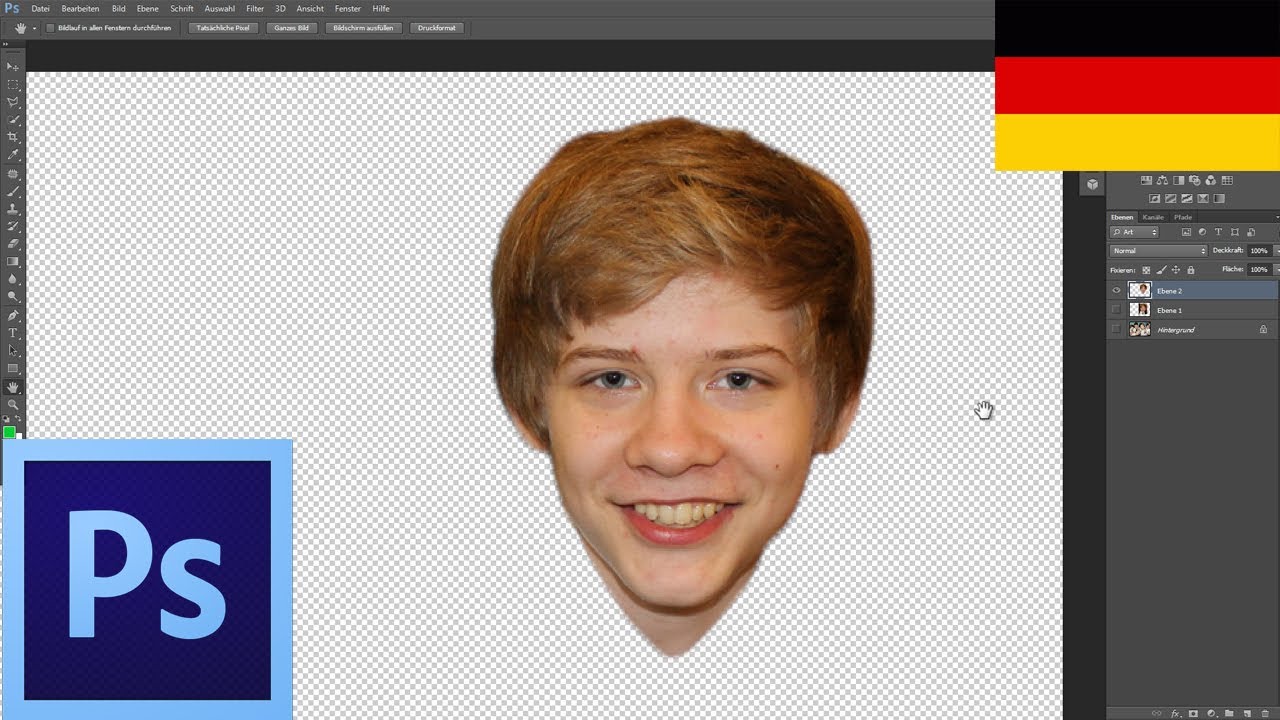Enable 'Bildlauf in allen Fenstern durchführen' checkbox
Viewport: 1280px width, 720px height.
click(x=50, y=28)
